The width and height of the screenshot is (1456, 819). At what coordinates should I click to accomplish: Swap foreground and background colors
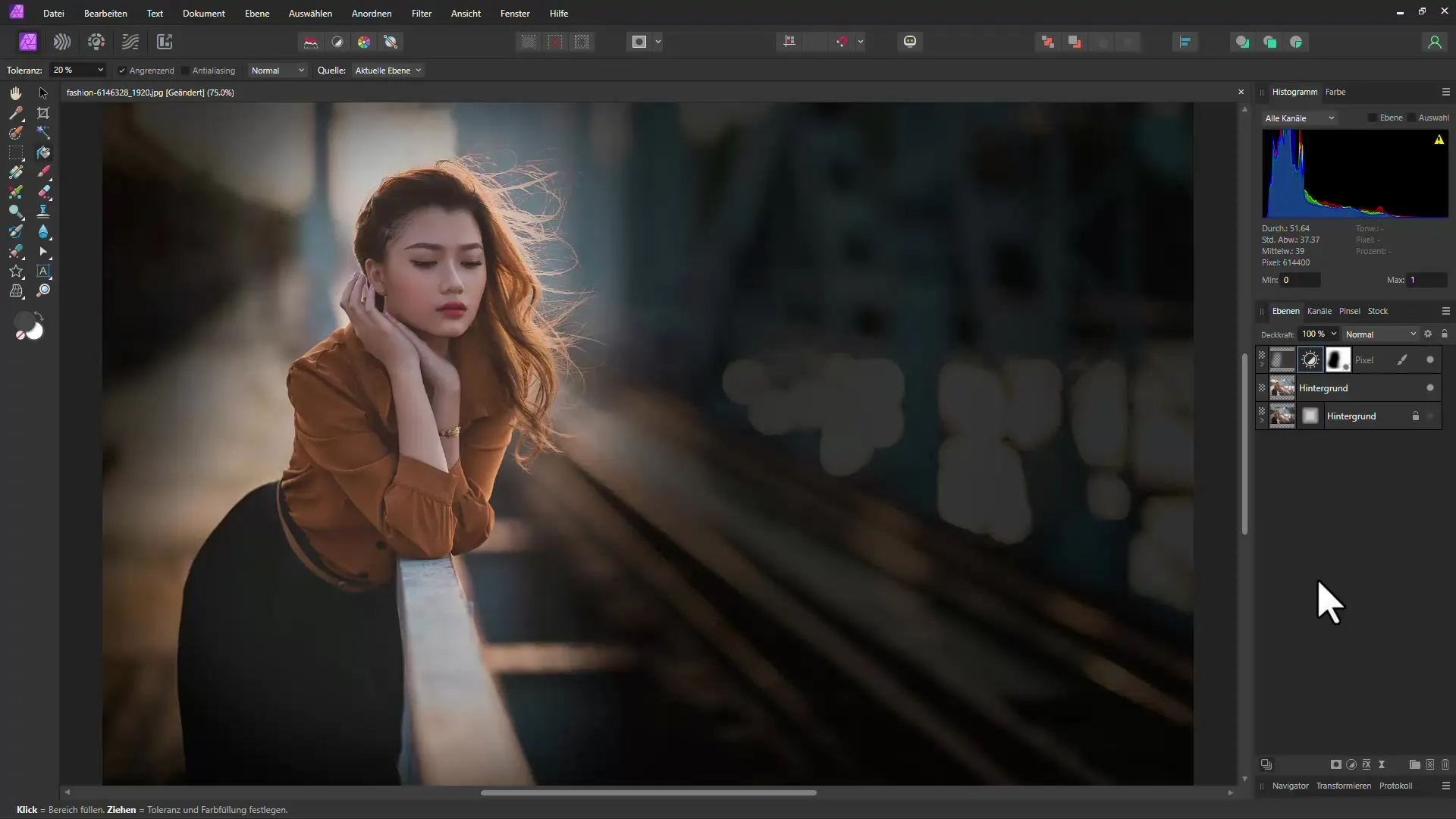(39, 315)
